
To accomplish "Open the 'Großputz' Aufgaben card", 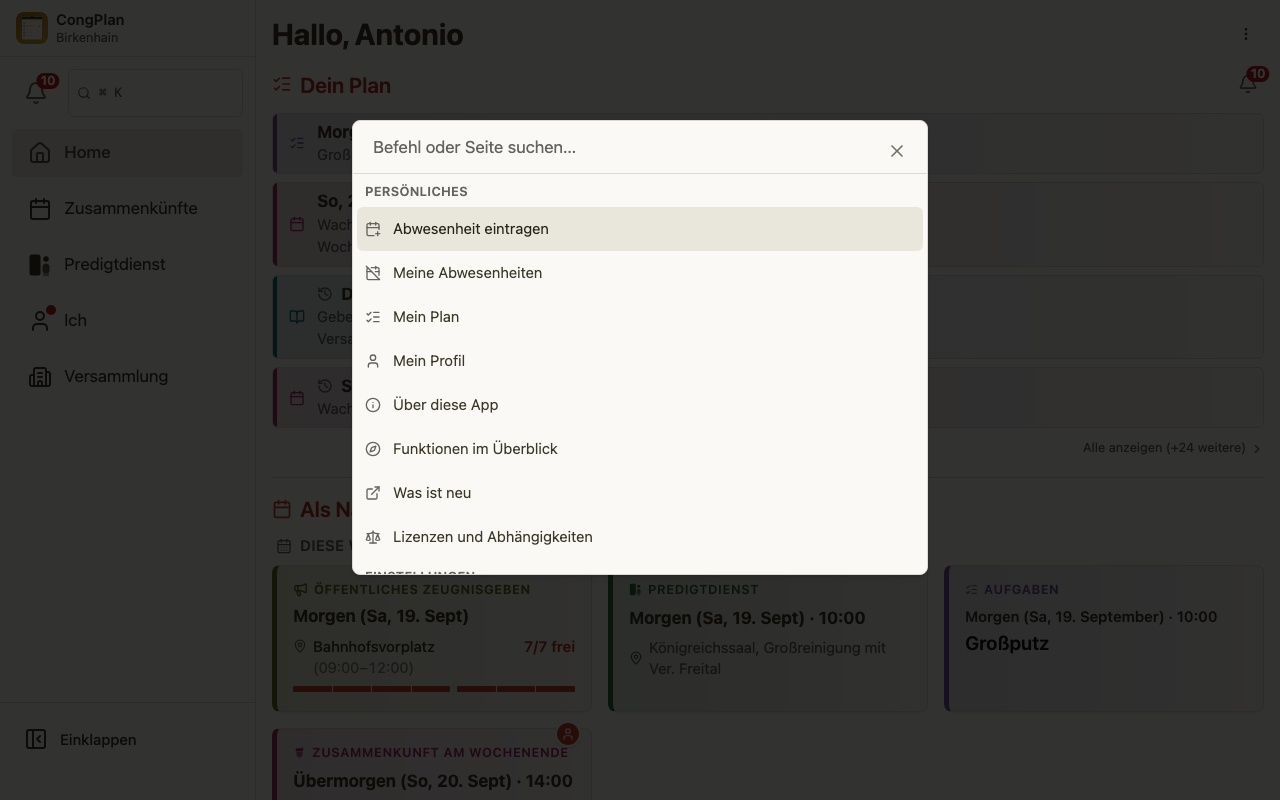I will tap(1104, 639).
